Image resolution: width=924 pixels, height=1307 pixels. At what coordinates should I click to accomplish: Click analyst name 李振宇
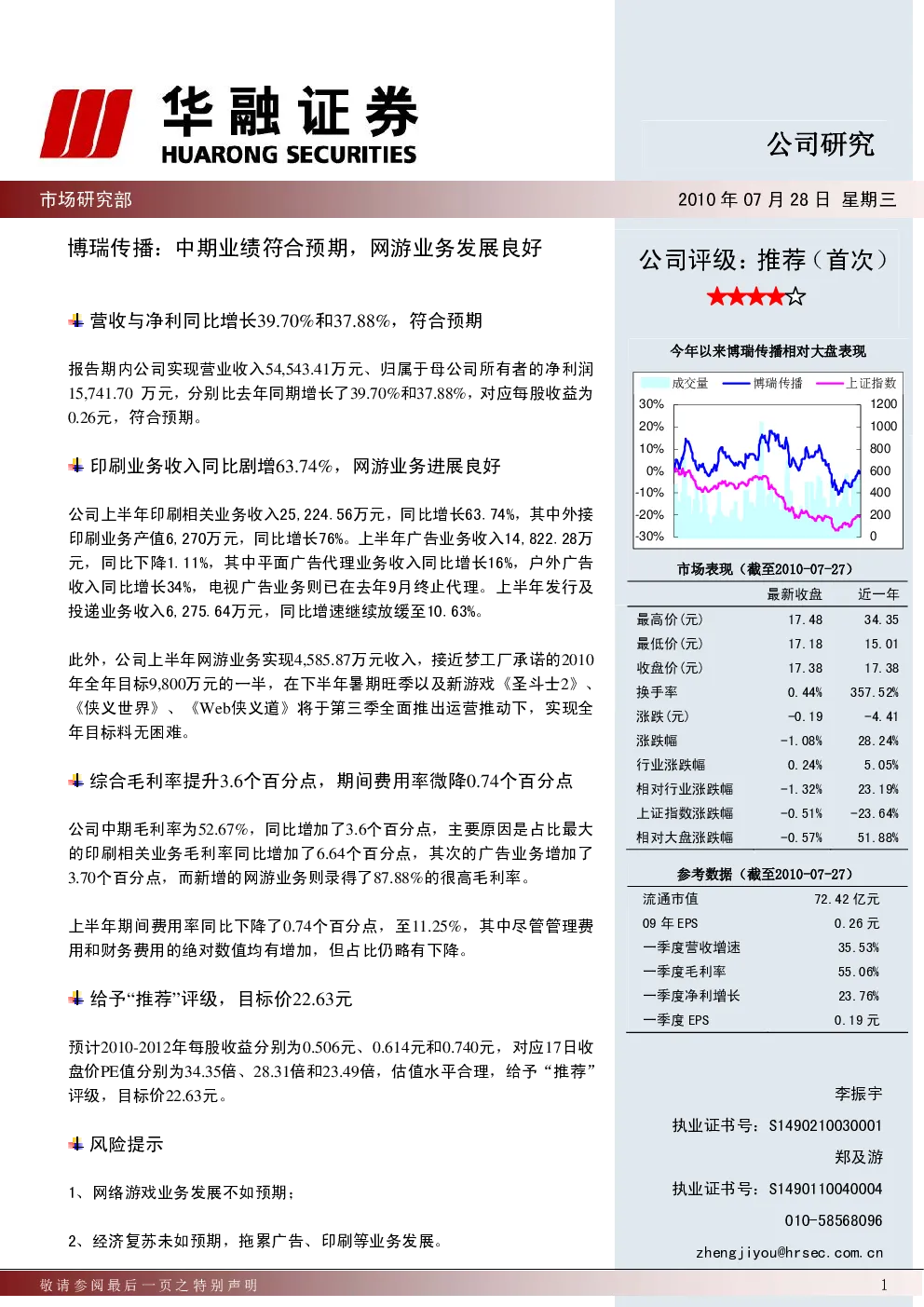[x=859, y=1094]
